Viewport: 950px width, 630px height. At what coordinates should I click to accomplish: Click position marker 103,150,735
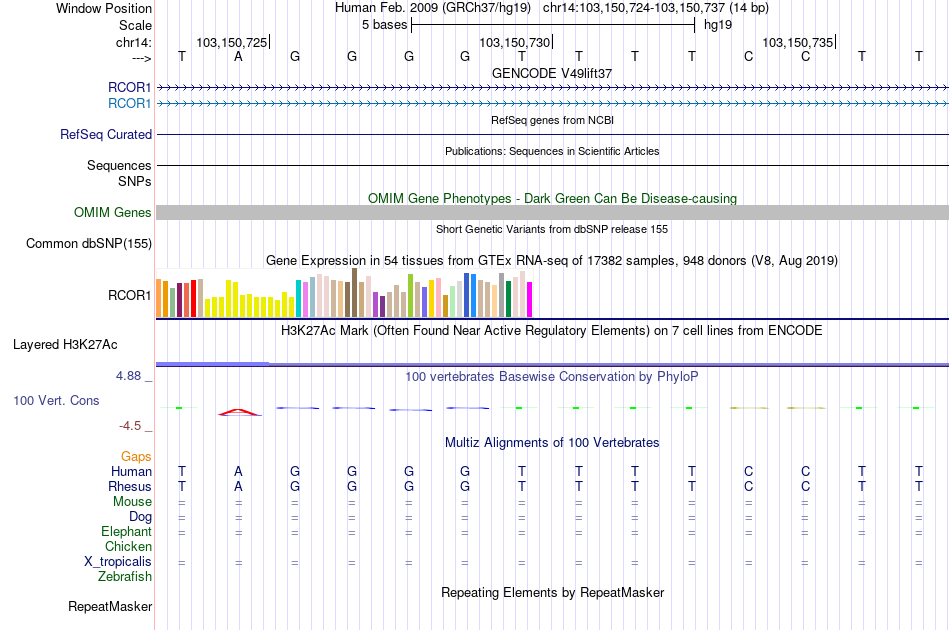pos(797,42)
